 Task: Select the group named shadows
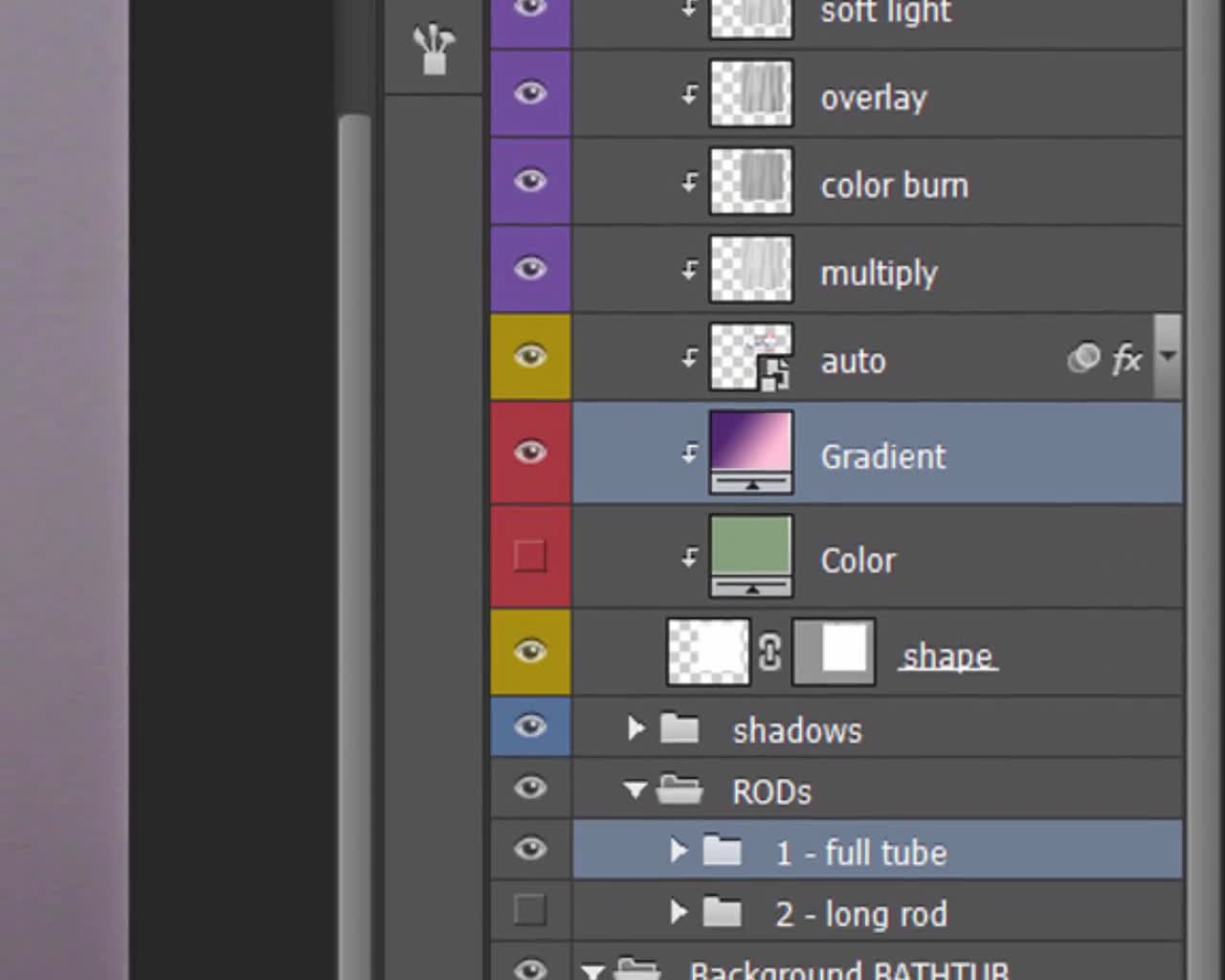797,731
